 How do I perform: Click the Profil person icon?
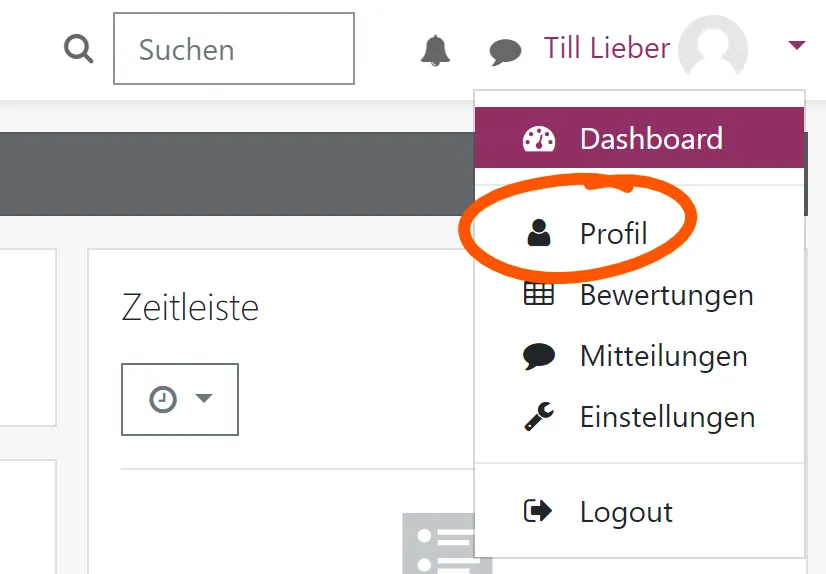click(539, 234)
